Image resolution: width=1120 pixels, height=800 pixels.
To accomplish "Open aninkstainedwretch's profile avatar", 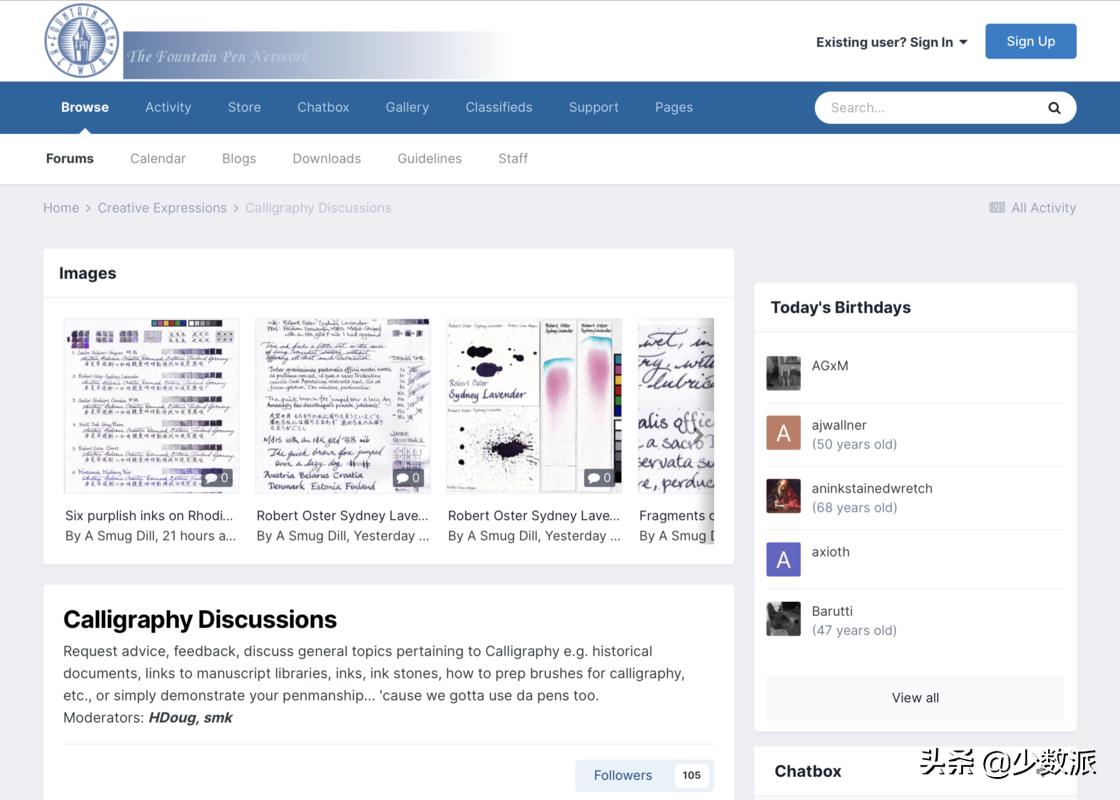I will click(x=783, y=496).
